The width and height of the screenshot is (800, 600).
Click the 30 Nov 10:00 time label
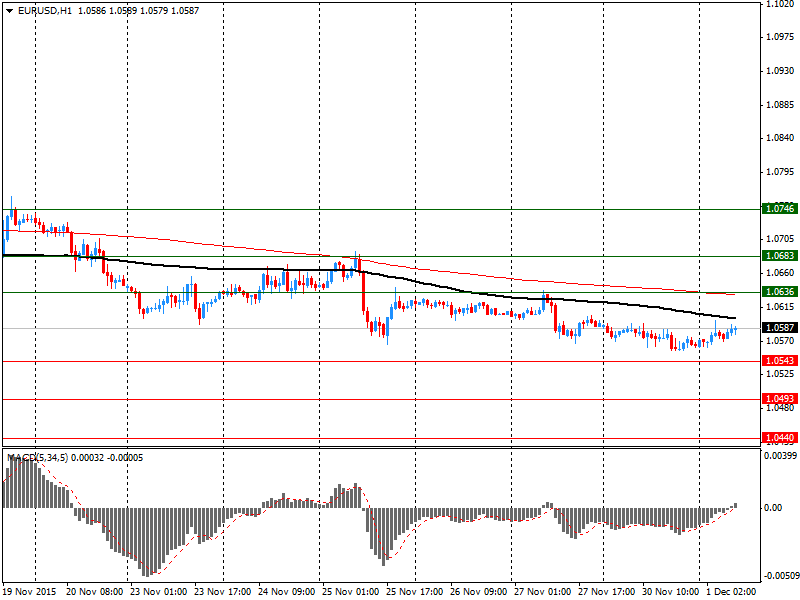point(671,592)
